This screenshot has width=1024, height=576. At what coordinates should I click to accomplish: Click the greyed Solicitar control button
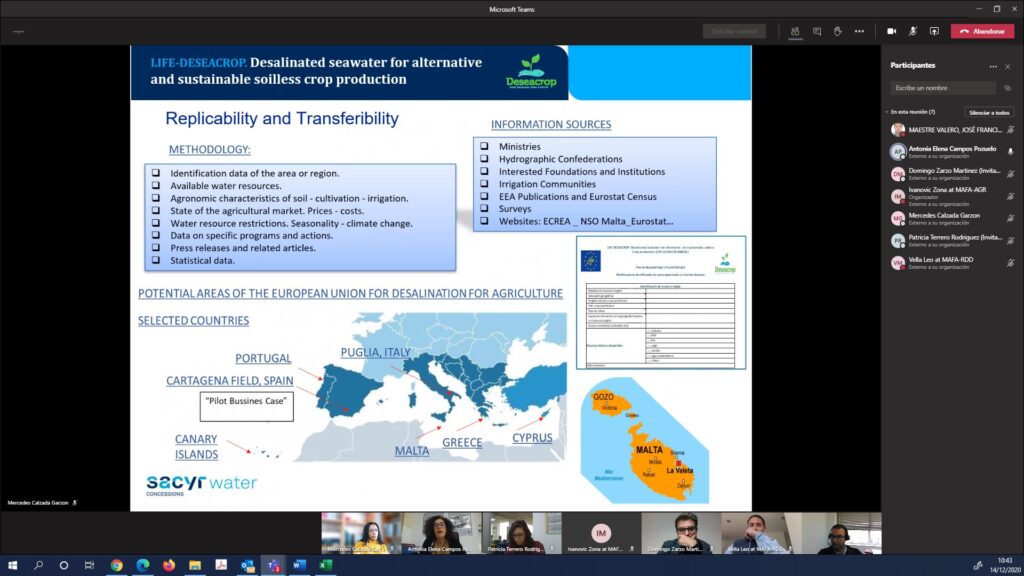click(x=735, y=31)
